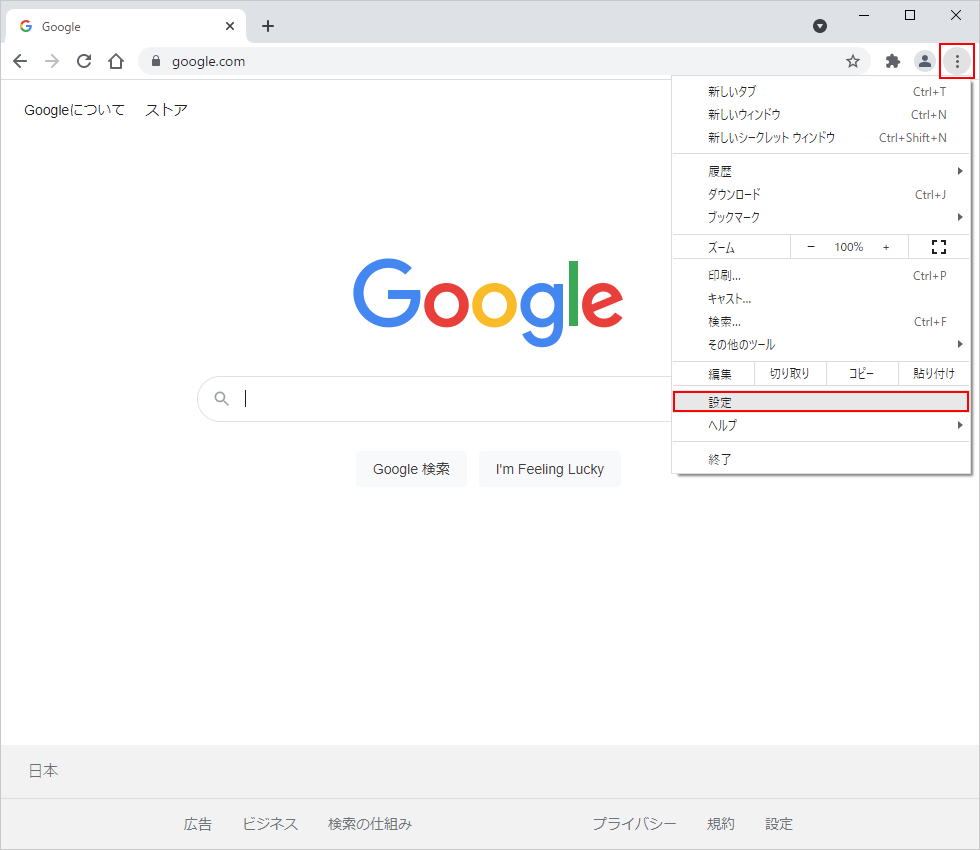Image resolution: width=980 pixels, height=850 pixels.
Task: Select 印刷... menu item
Action: click(821, 276)
